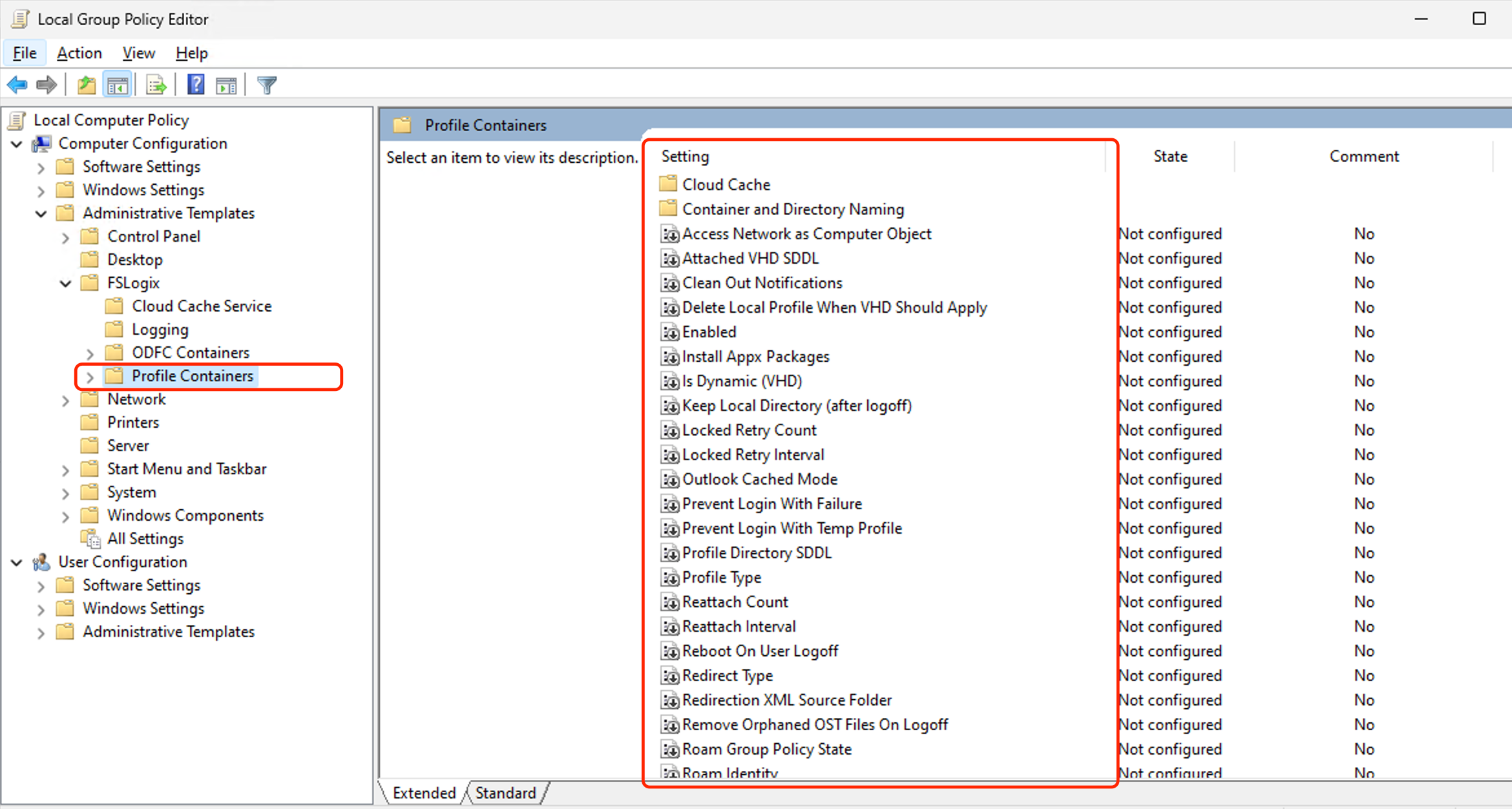Select Prevent Login With Temp Profile setting
The image size is (1512, 809).
pyautogui.click(x=792, y=529)
